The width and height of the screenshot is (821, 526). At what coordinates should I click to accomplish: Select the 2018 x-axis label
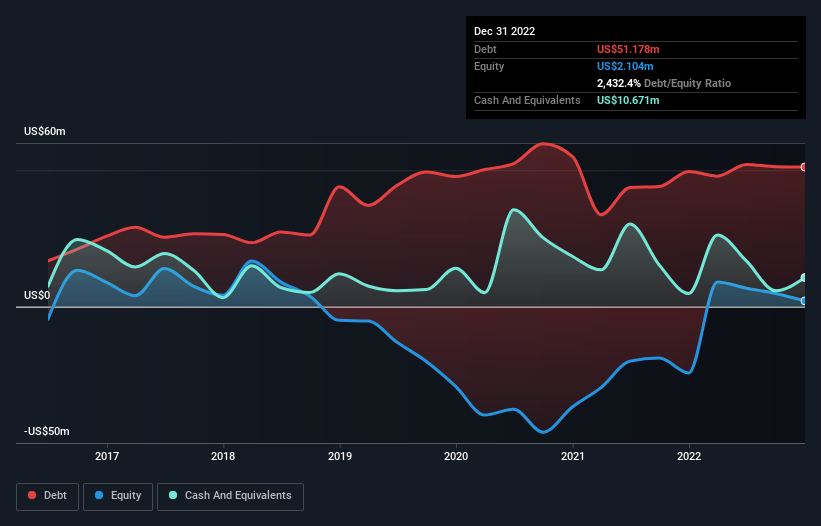pyautogui.click(x=223, y=456)
